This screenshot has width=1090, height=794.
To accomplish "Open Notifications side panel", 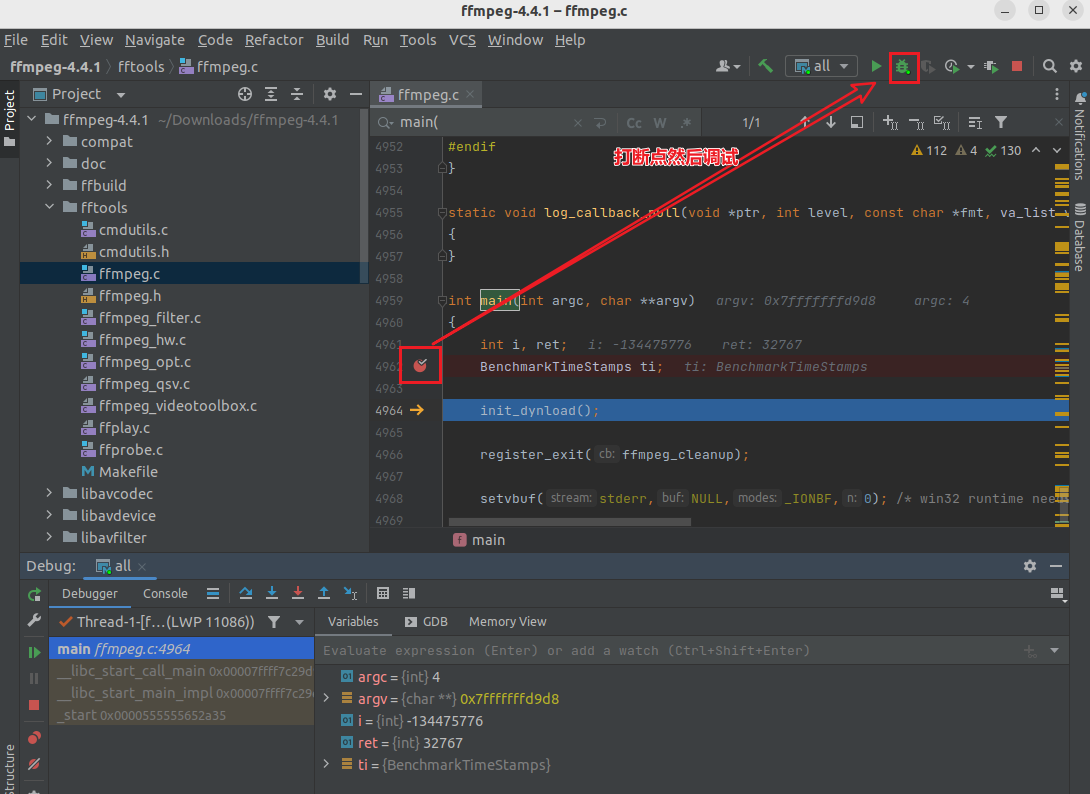I will [x=1079, y=136].
